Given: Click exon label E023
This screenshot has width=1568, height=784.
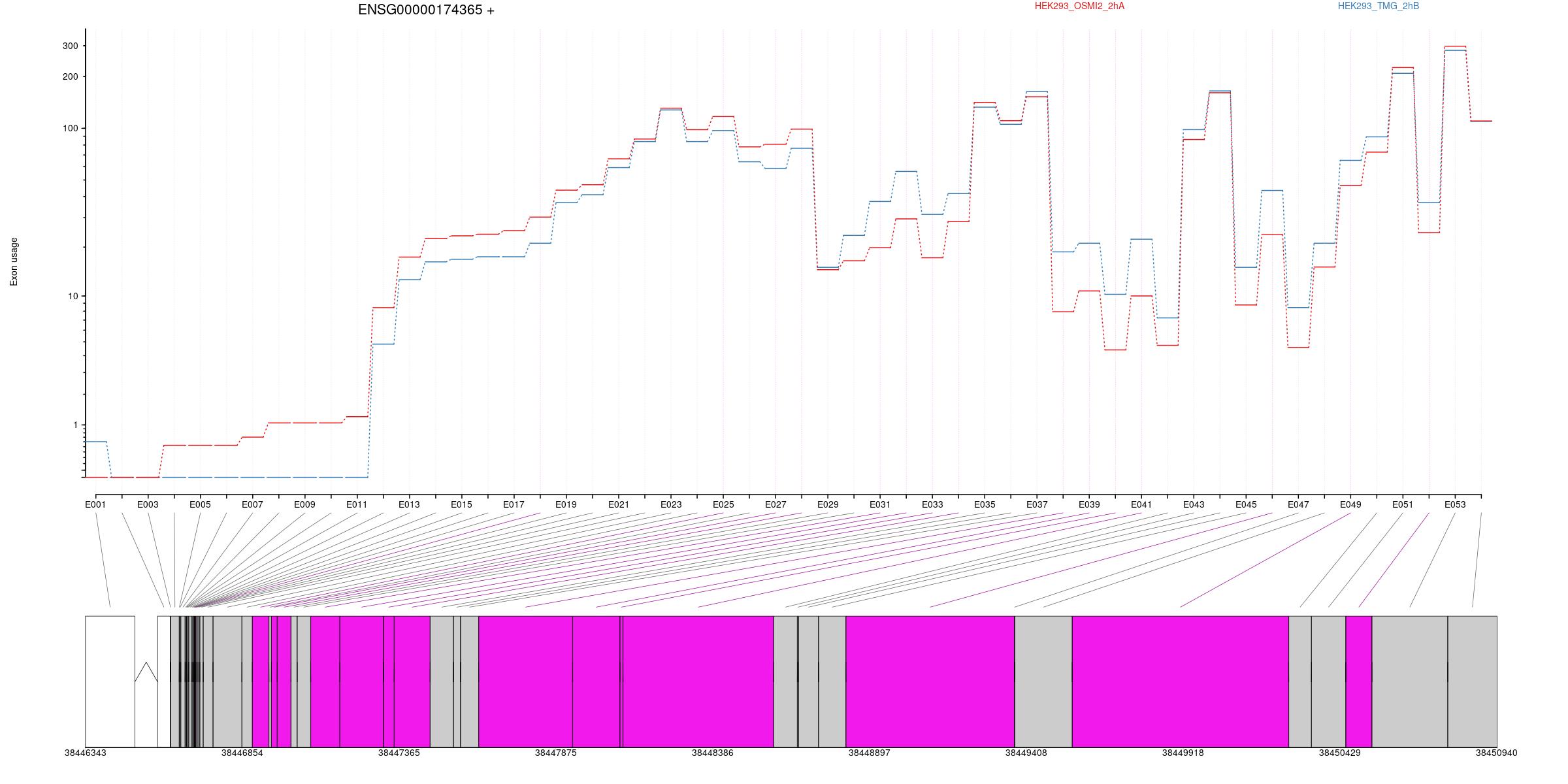Looking at the screenshot, I should pos(671,504).
